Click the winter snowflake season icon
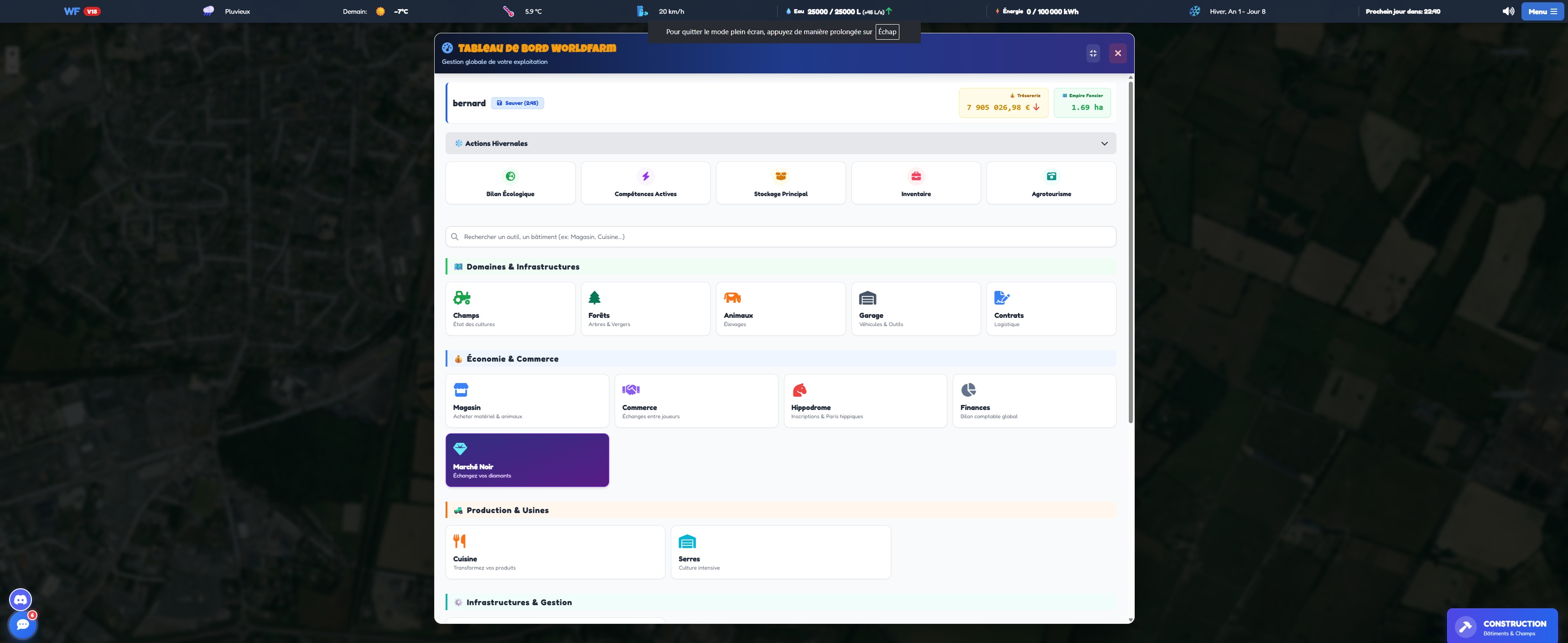Viewport: 1568px width, 643px height. click(x=1195, y=11)
